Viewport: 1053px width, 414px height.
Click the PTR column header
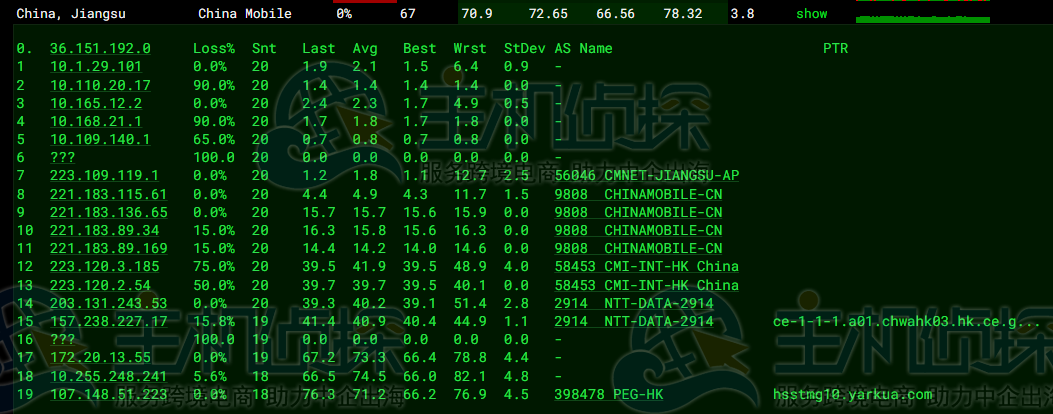click(x=835, y=48)
